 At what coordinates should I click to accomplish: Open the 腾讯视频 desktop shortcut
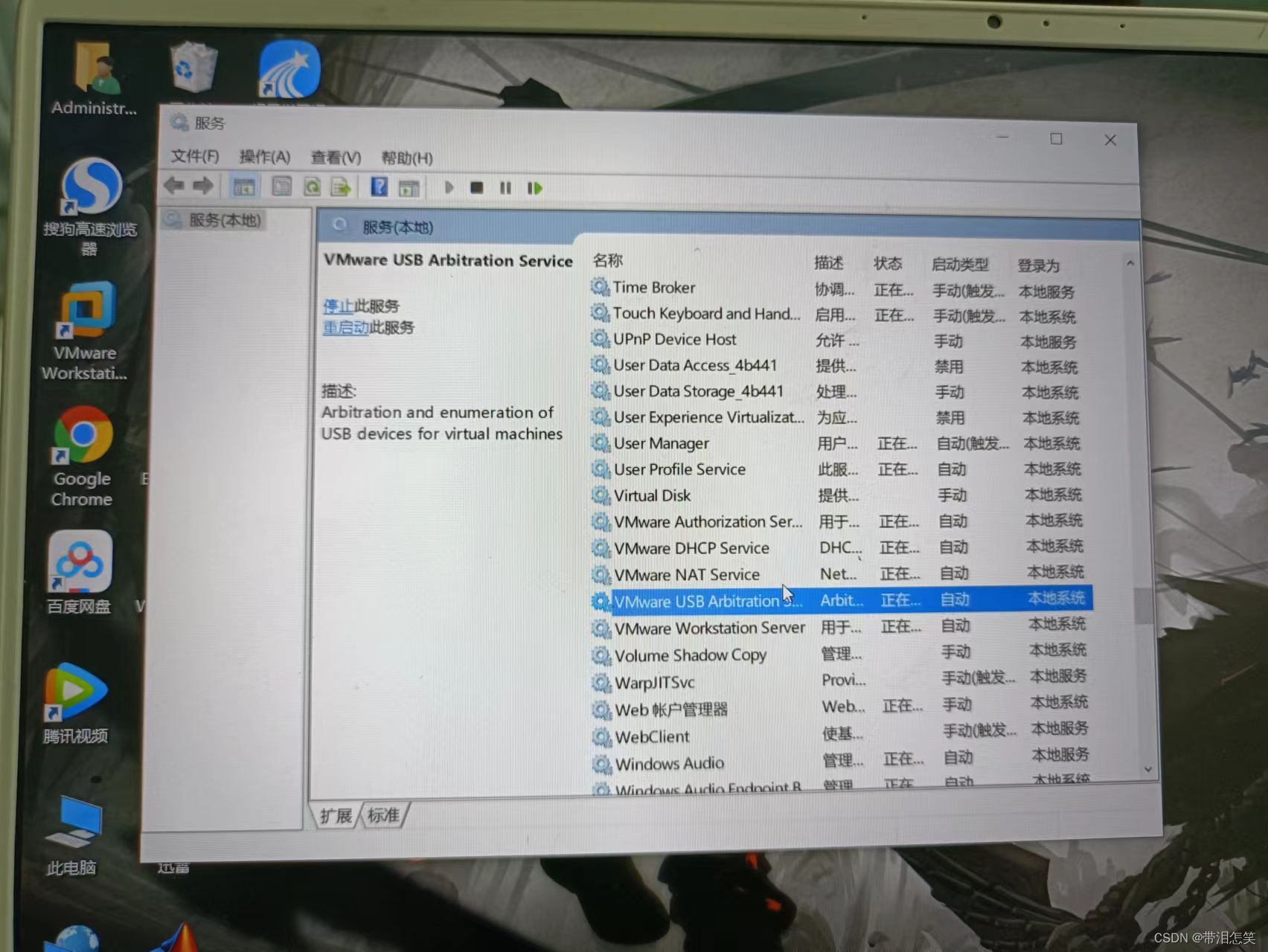pyautogui.click(x=75, y=704)
